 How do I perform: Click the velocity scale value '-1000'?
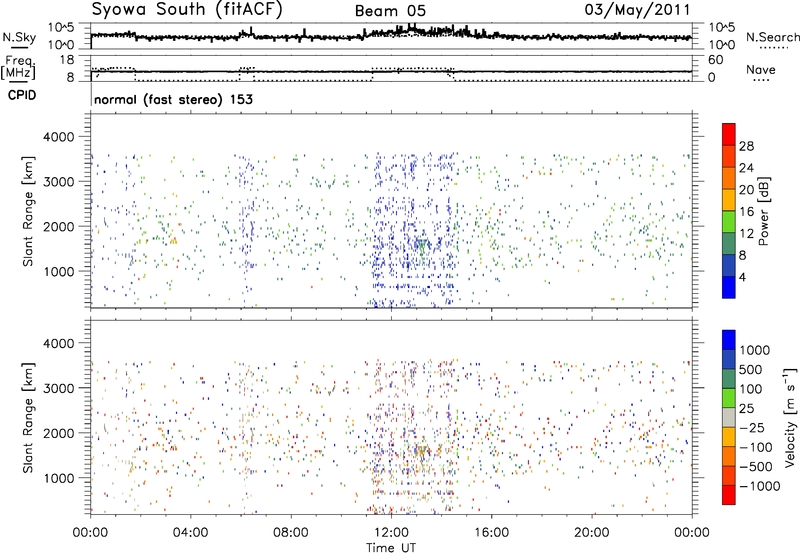pyautogui.click(x=760, y=486)
